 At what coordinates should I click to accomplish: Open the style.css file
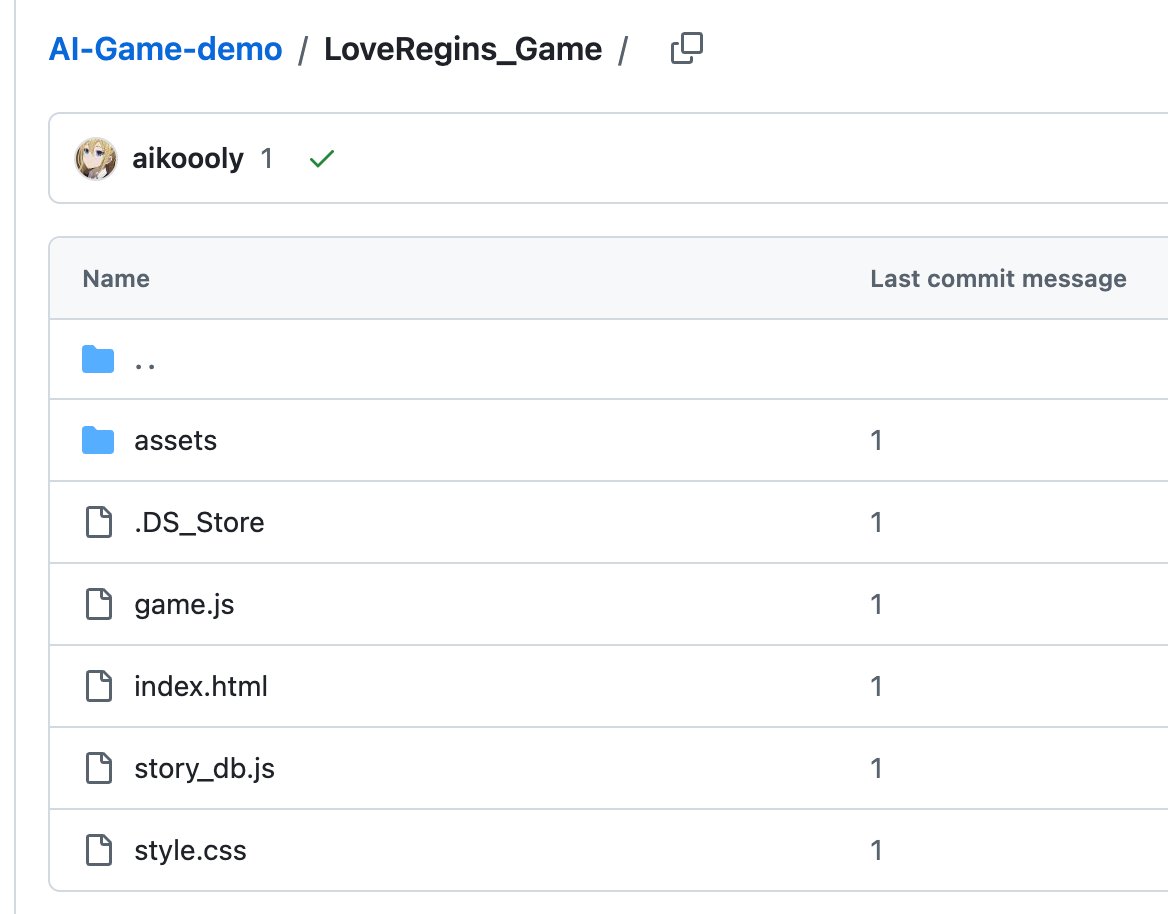190,850
